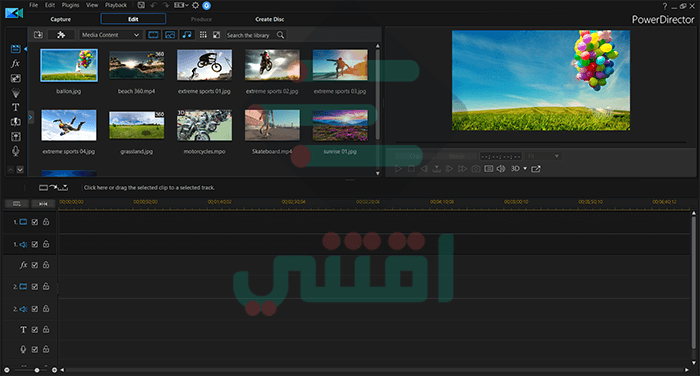Image resolution: width=700 pixels, height=376 pixels.
Task: Open the 3D mode dropdown arrow
Action: [x=525, y=169]
